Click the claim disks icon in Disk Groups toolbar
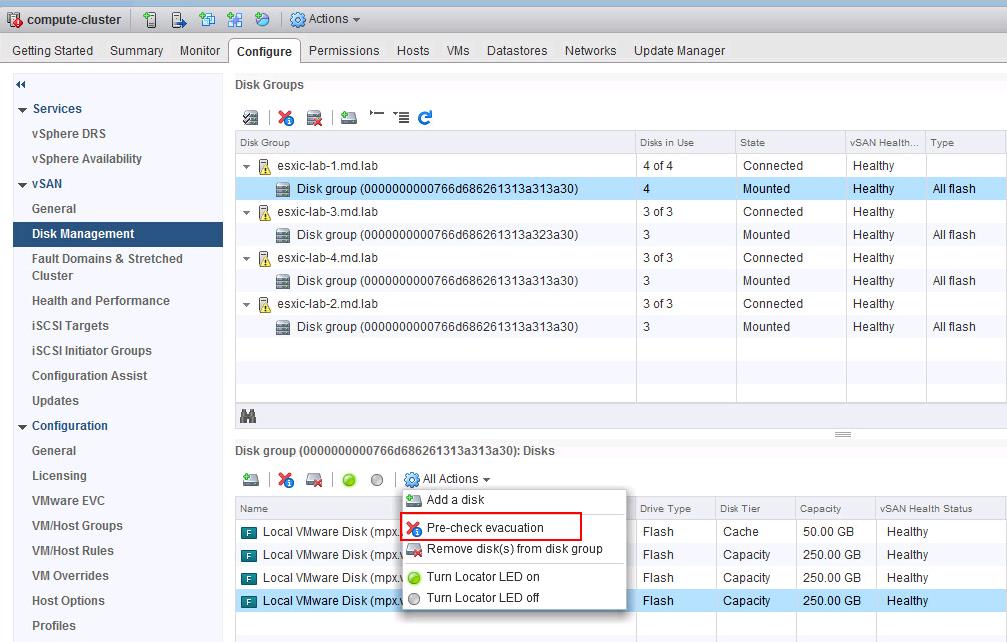This screenshot has width=1007, height=642. pos(250,117)
